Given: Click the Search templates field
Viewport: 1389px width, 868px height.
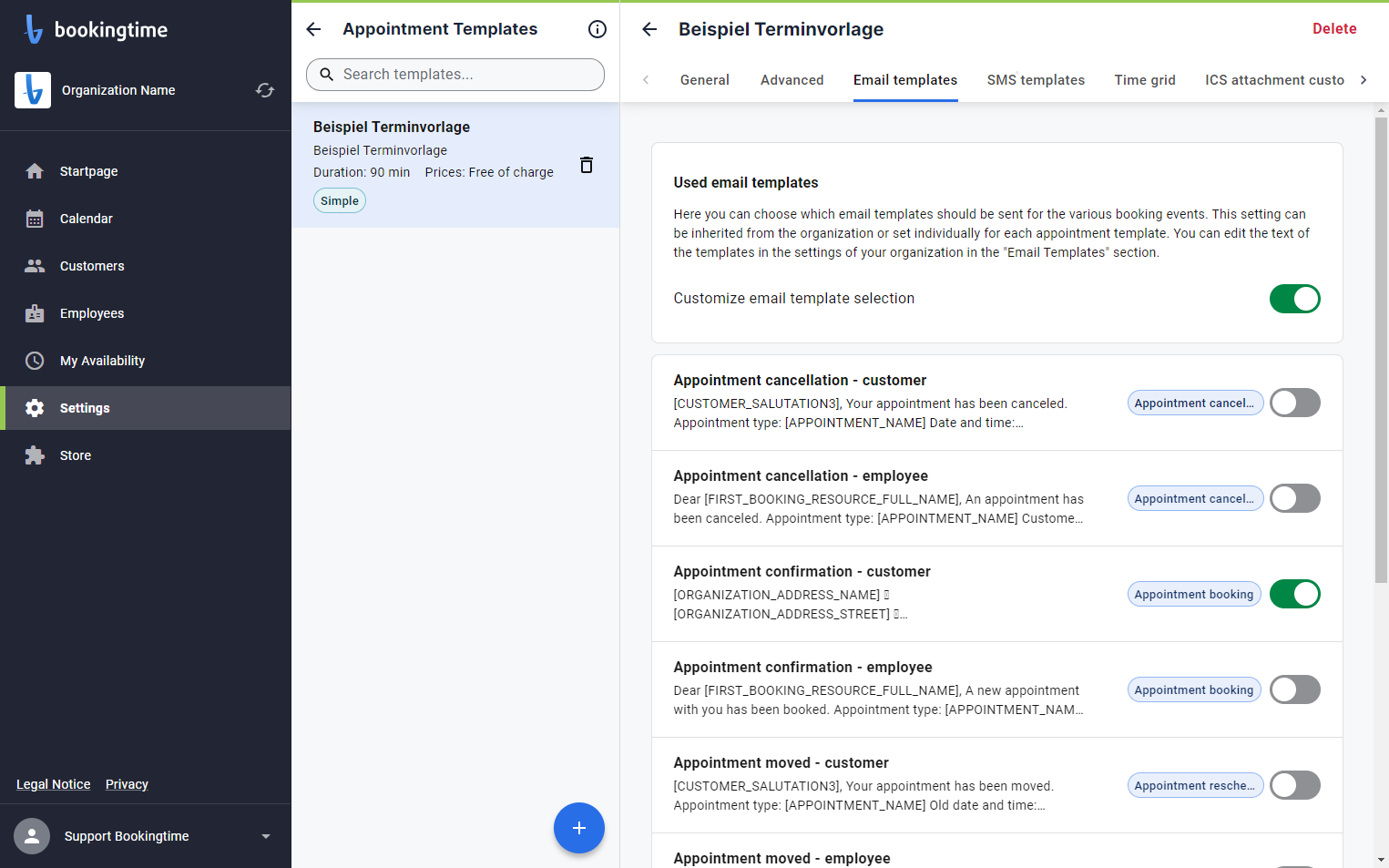Looking at the screenshot, I should (455, 75).
